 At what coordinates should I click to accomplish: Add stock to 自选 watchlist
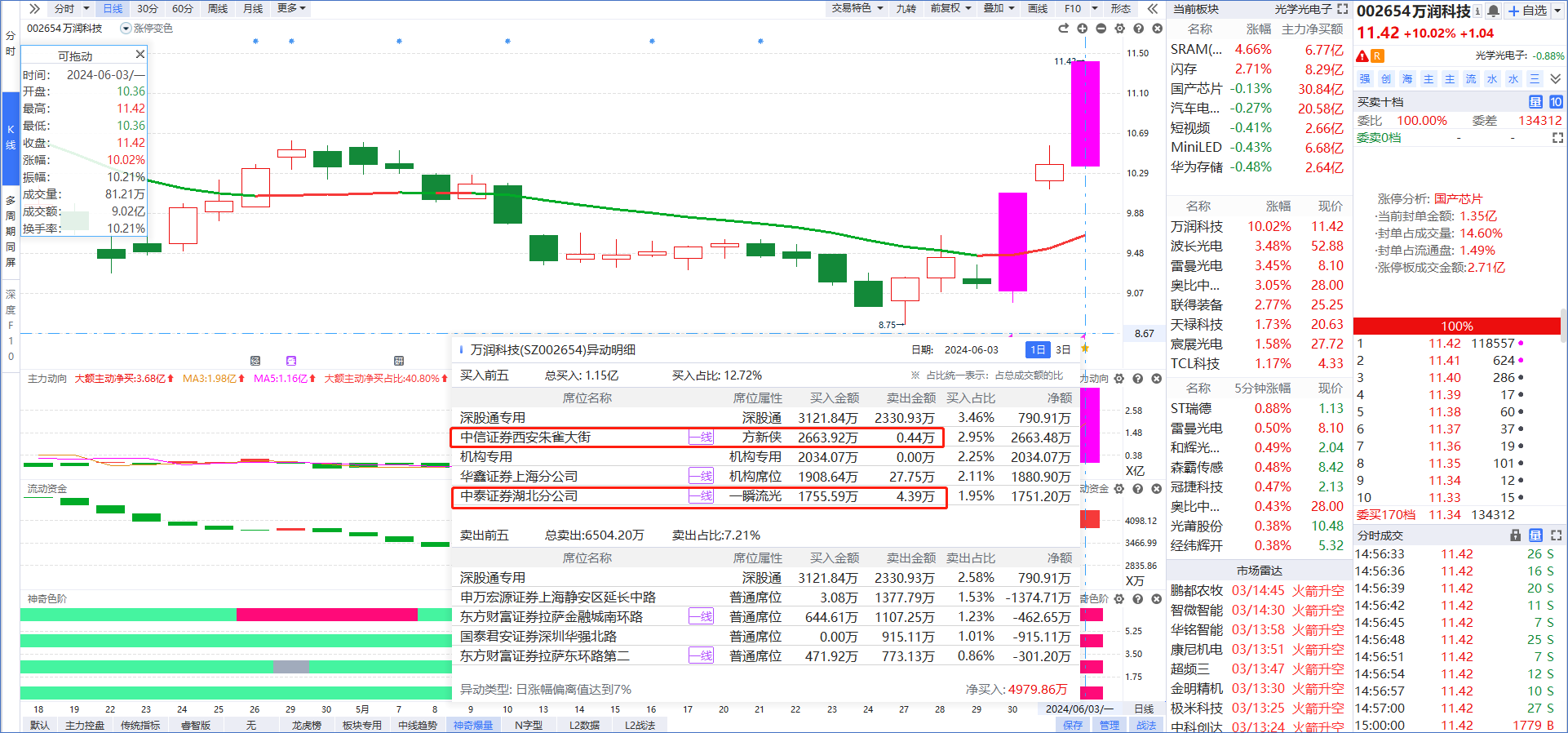1527,11
